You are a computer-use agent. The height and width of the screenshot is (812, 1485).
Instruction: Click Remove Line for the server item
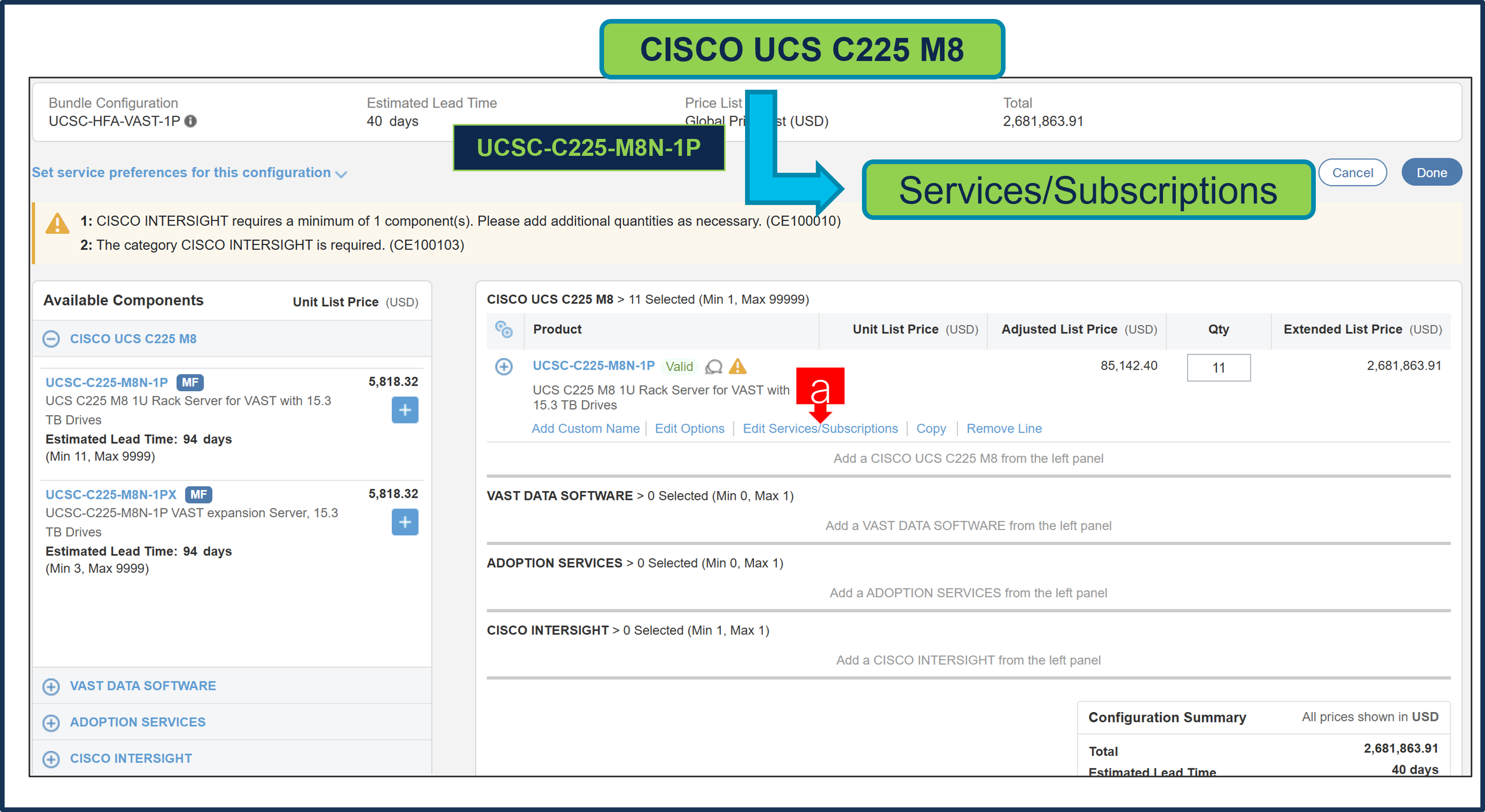[1004, 428]
